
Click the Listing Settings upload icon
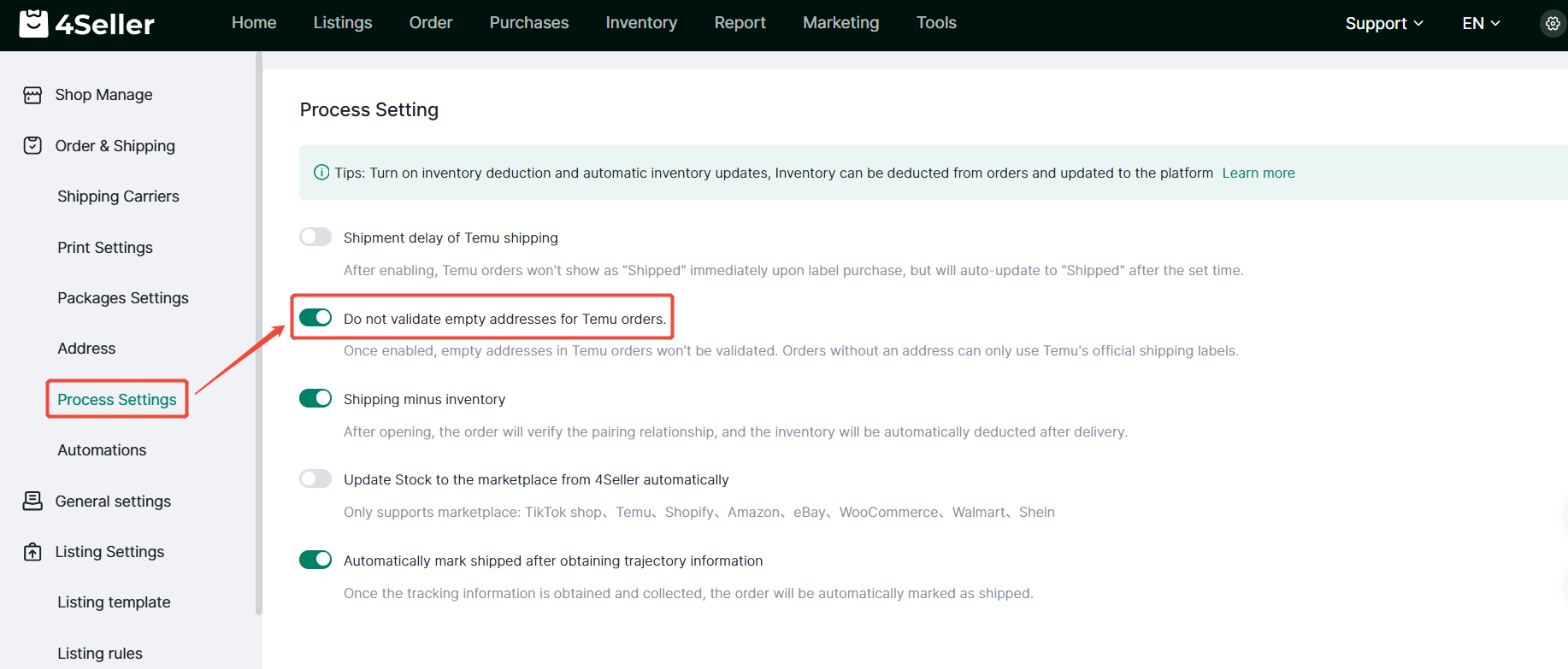[32, 552]
